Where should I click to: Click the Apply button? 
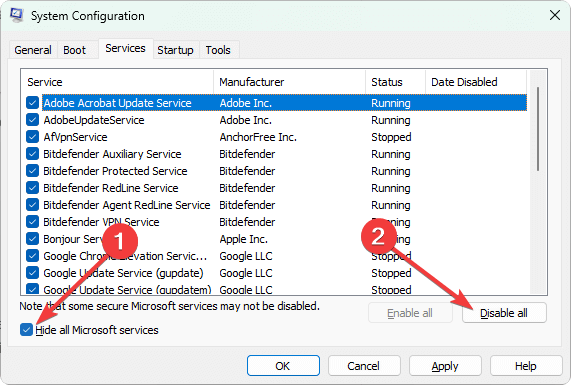tap(445, 366)
